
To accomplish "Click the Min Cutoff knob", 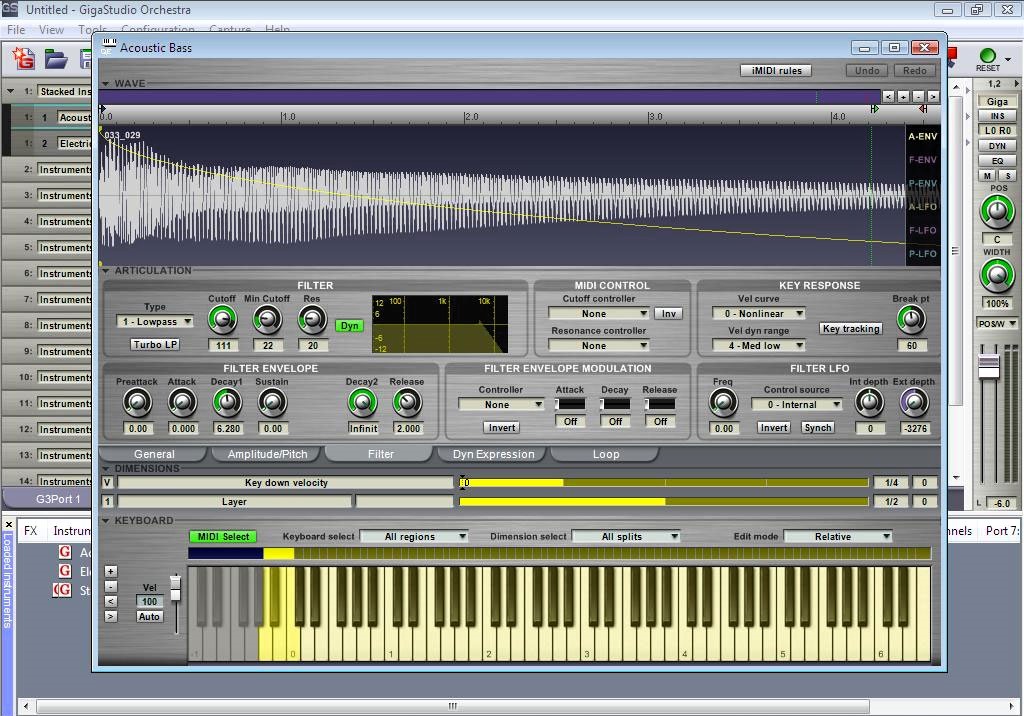I will coord(267,319).
